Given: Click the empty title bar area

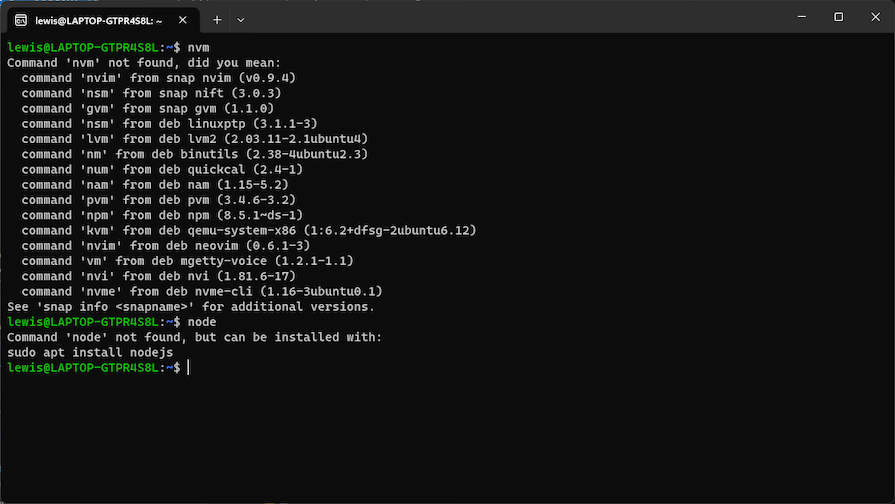Looking at the screenshot, I should (500, 17).
